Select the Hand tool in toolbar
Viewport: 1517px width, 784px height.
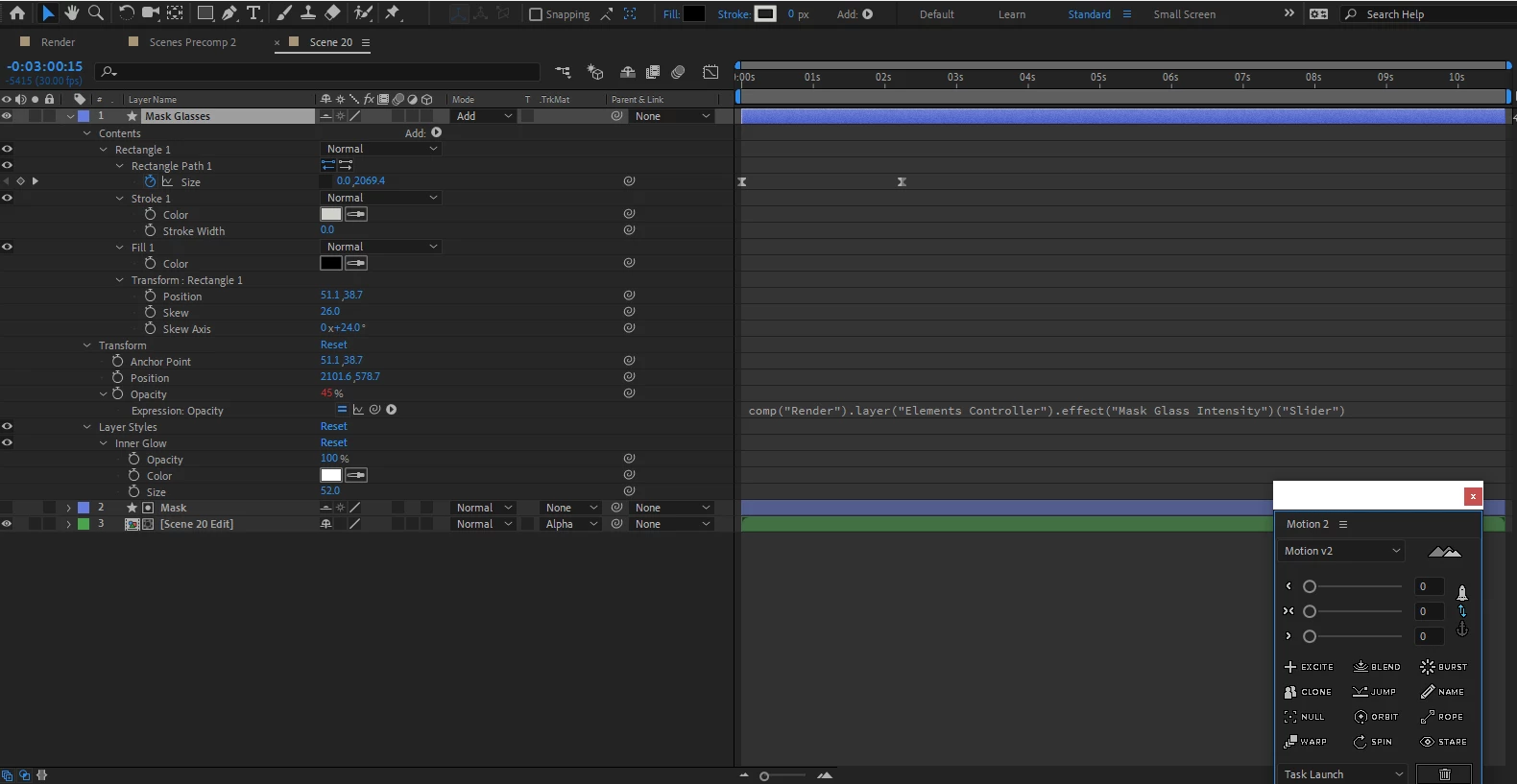pyautogui.click(x=71, y=12)
